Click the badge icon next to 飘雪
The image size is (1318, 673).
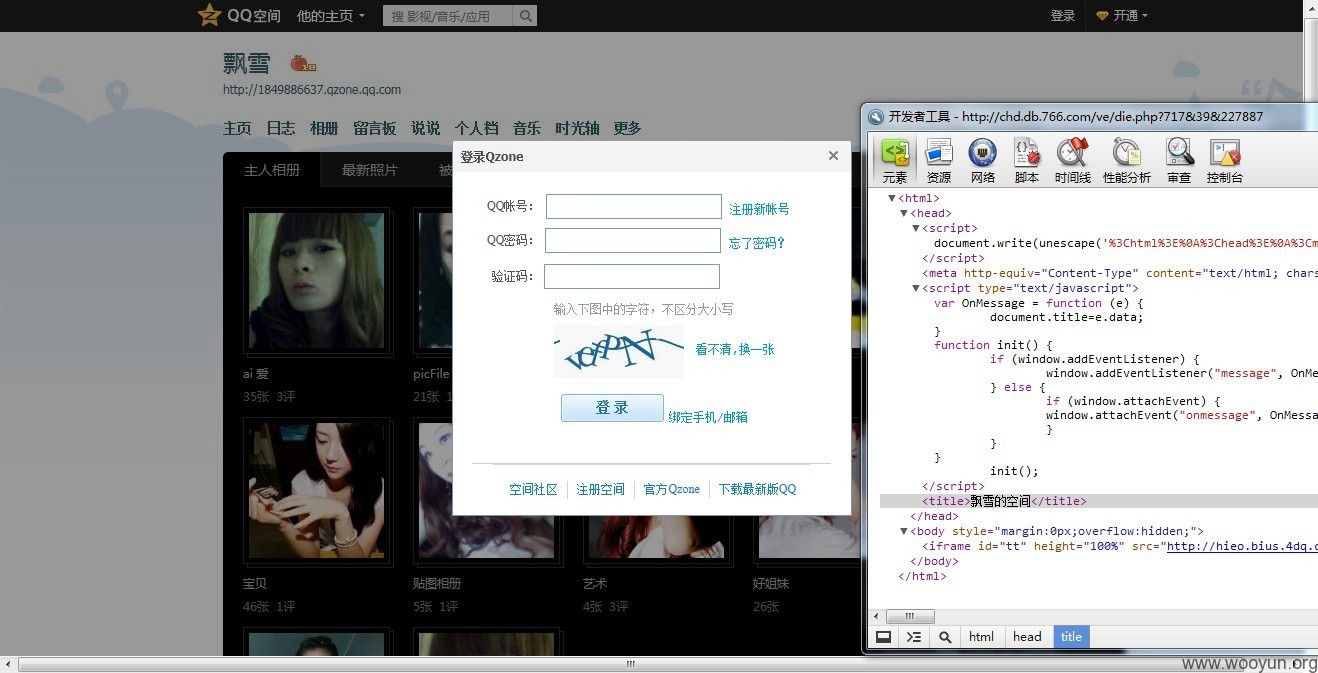click(x=303, y=63)
